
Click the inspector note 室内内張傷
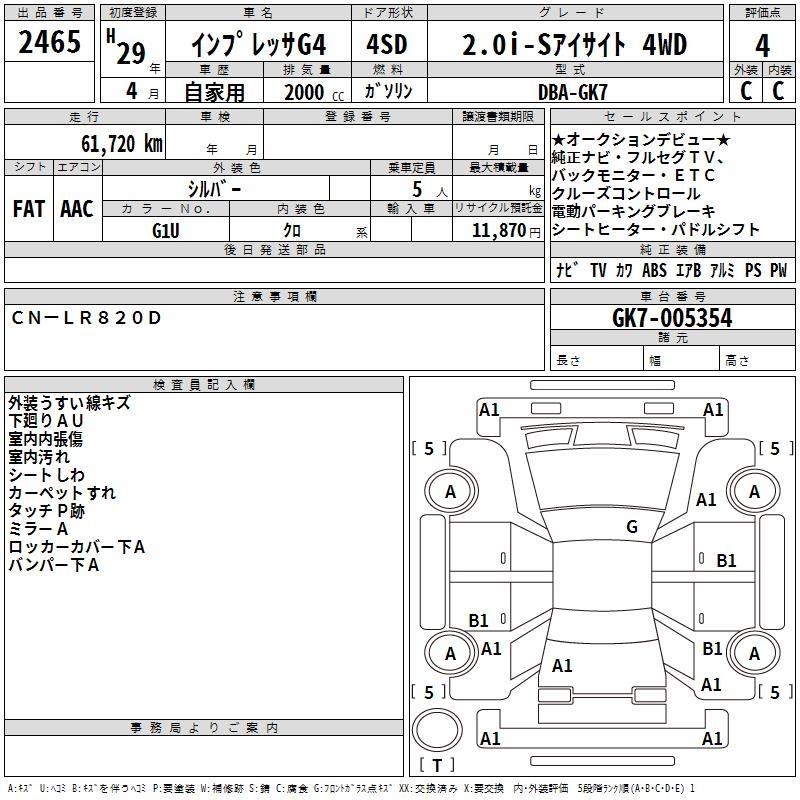tap(45, 439)
